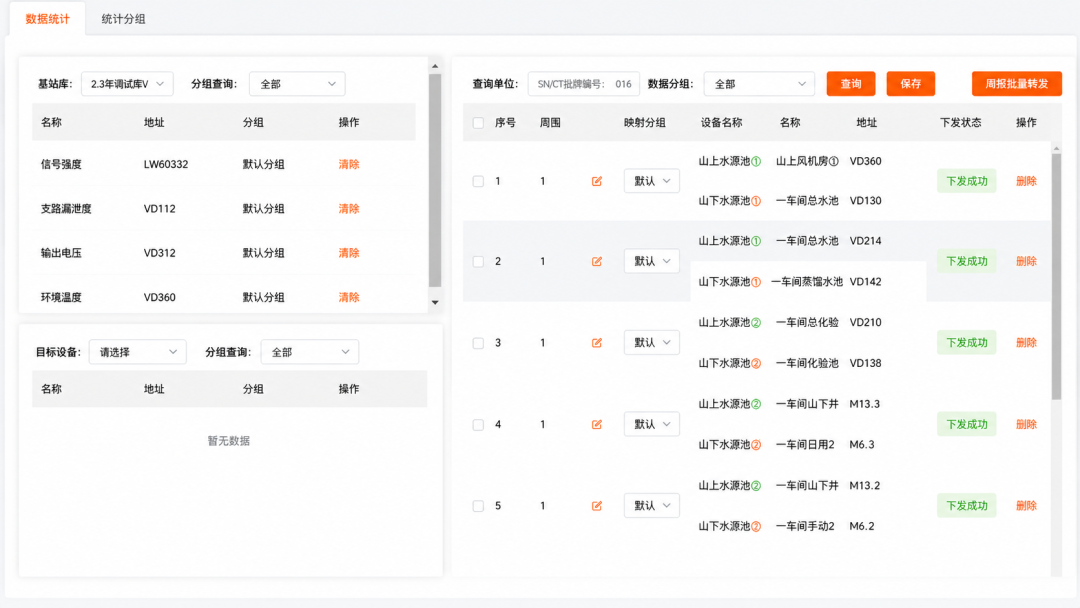Viewport: 1080px width, 608px height.
Task: Click the 周报批量转发 button
Action: click(1017, 84)
